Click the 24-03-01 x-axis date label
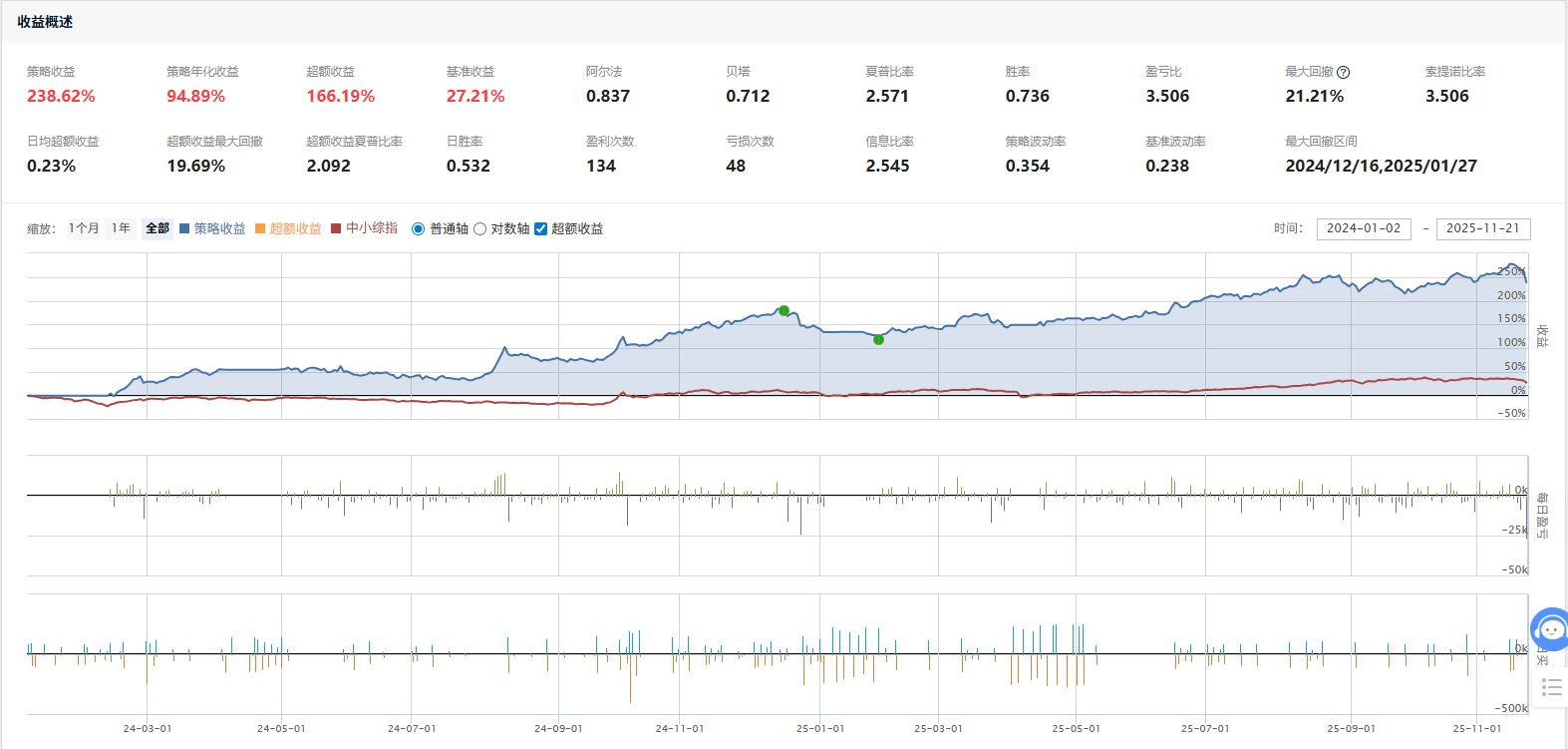Viewport: 1568px width, 749px height. click(148, 728)
